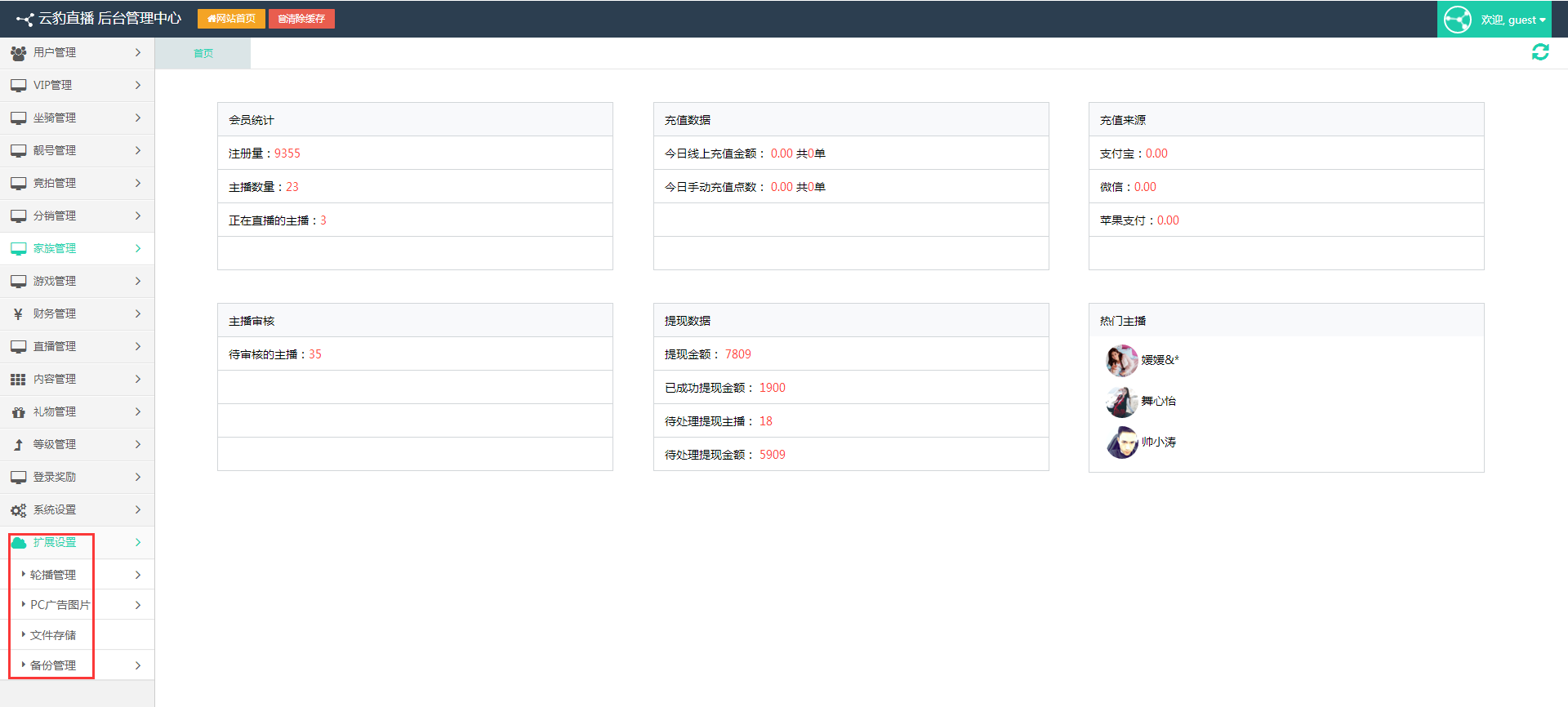Click the 支付宝 amount 0.00
1568x707 pixels.
click(x=1156, y=153)
